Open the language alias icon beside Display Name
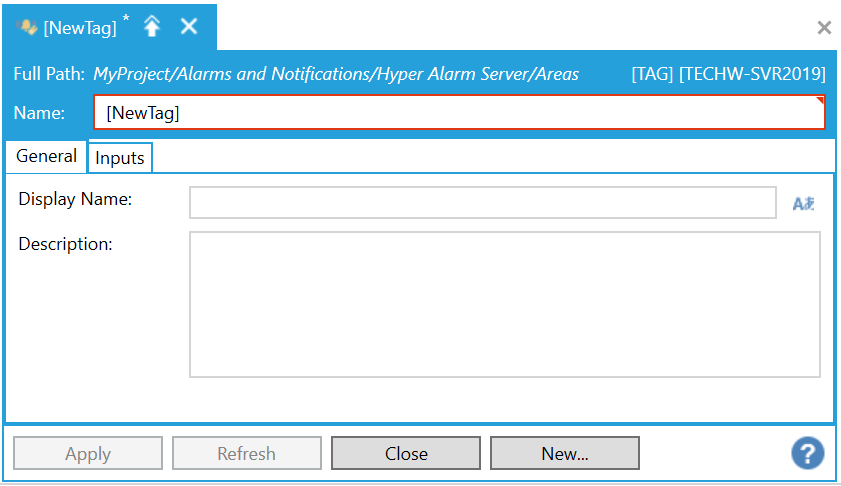The width and height of the screenshot is (841, 486). coord(803,203)
